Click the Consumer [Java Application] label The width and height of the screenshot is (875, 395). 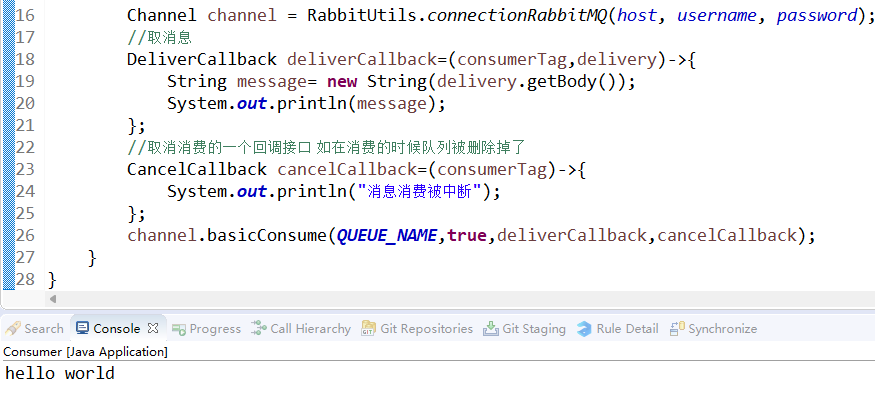[x=85, y=352]
